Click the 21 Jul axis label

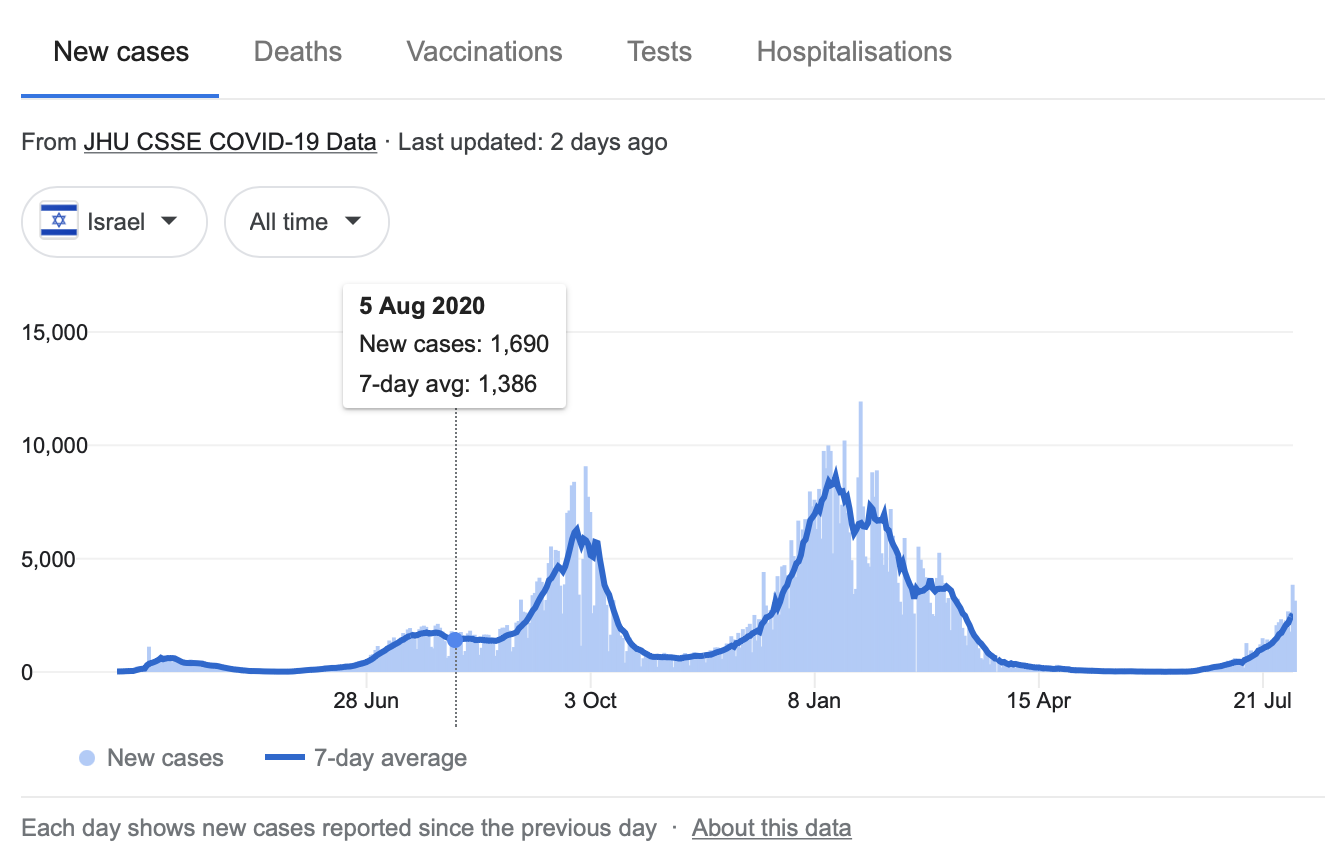[x=1263, y=701]
